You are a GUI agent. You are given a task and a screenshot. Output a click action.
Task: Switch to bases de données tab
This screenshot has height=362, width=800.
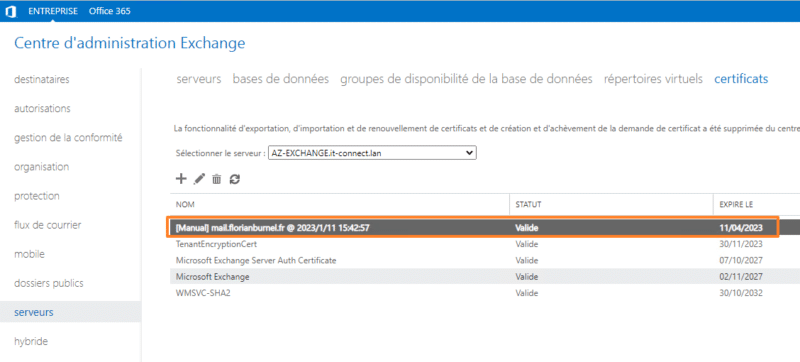click(x=281, y=79)
